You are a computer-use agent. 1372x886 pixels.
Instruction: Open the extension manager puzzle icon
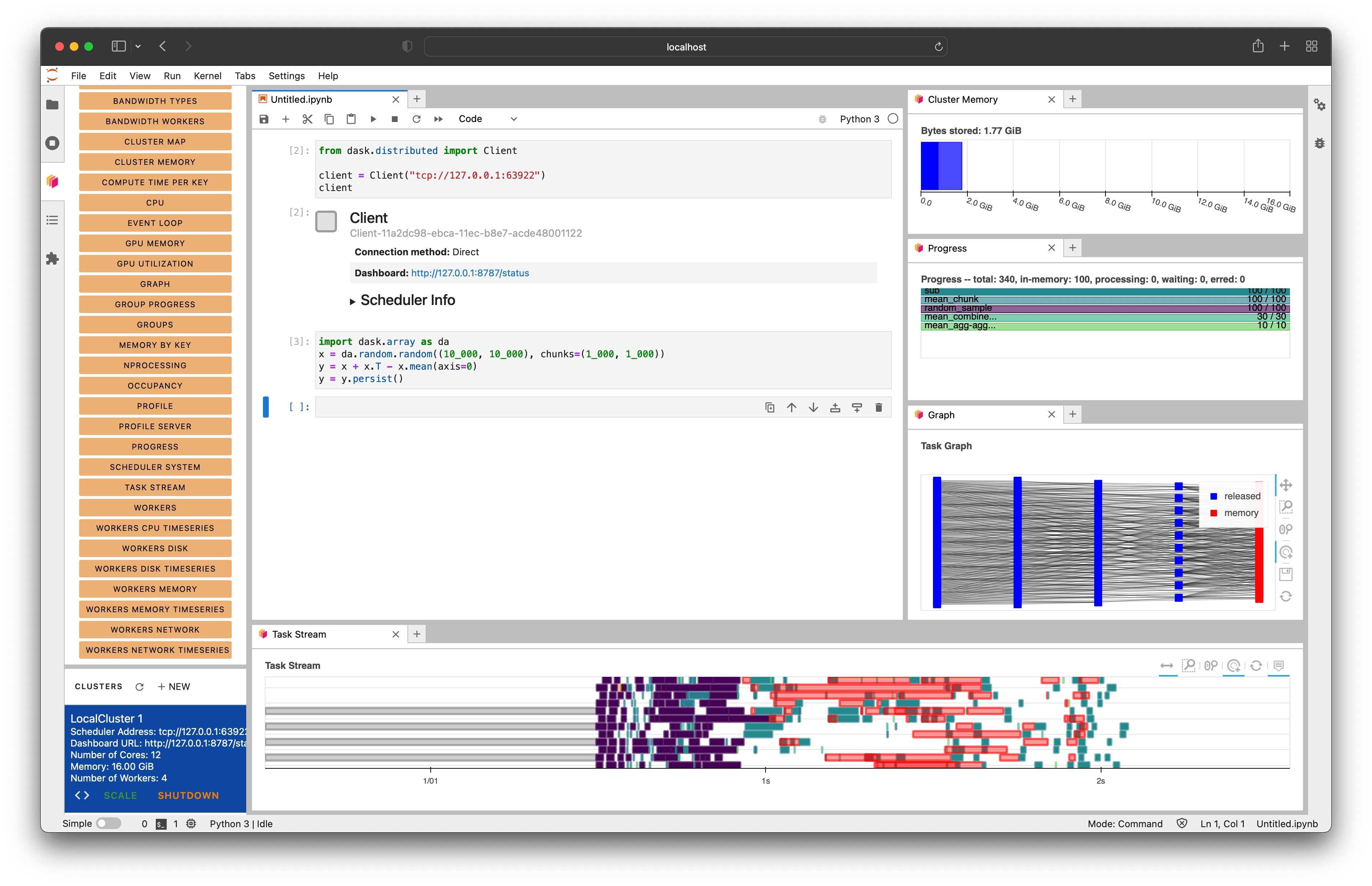[52, 259]
